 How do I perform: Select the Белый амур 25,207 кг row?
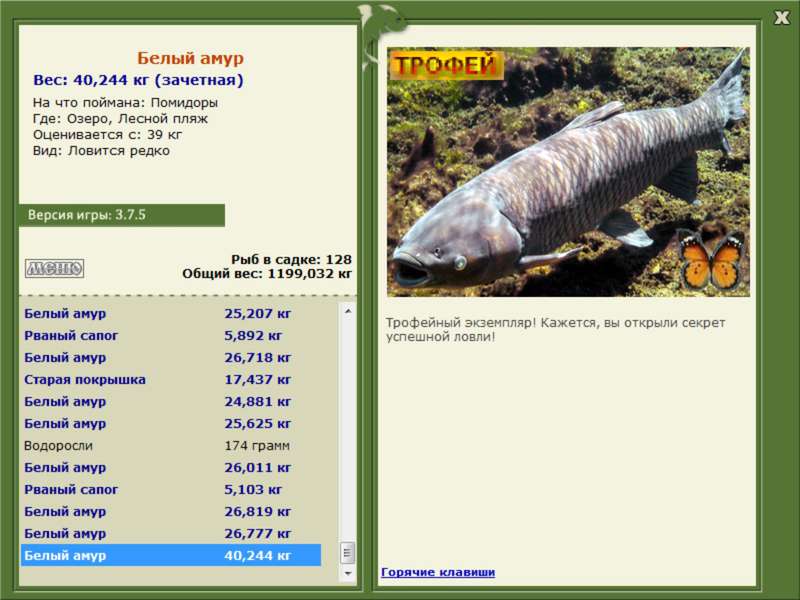point(171,313)
